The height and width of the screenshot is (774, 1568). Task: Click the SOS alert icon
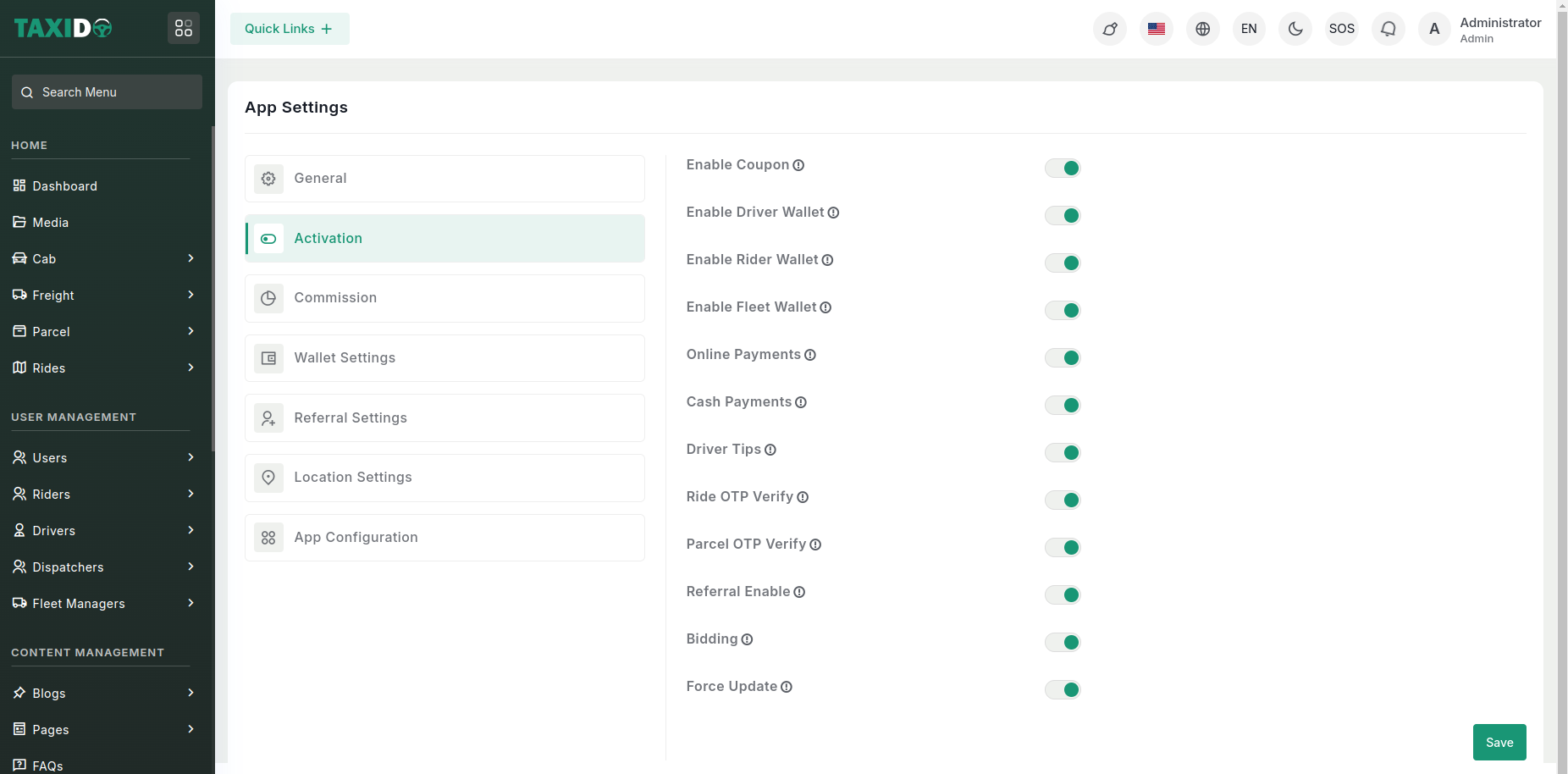tap(1342, 29)
